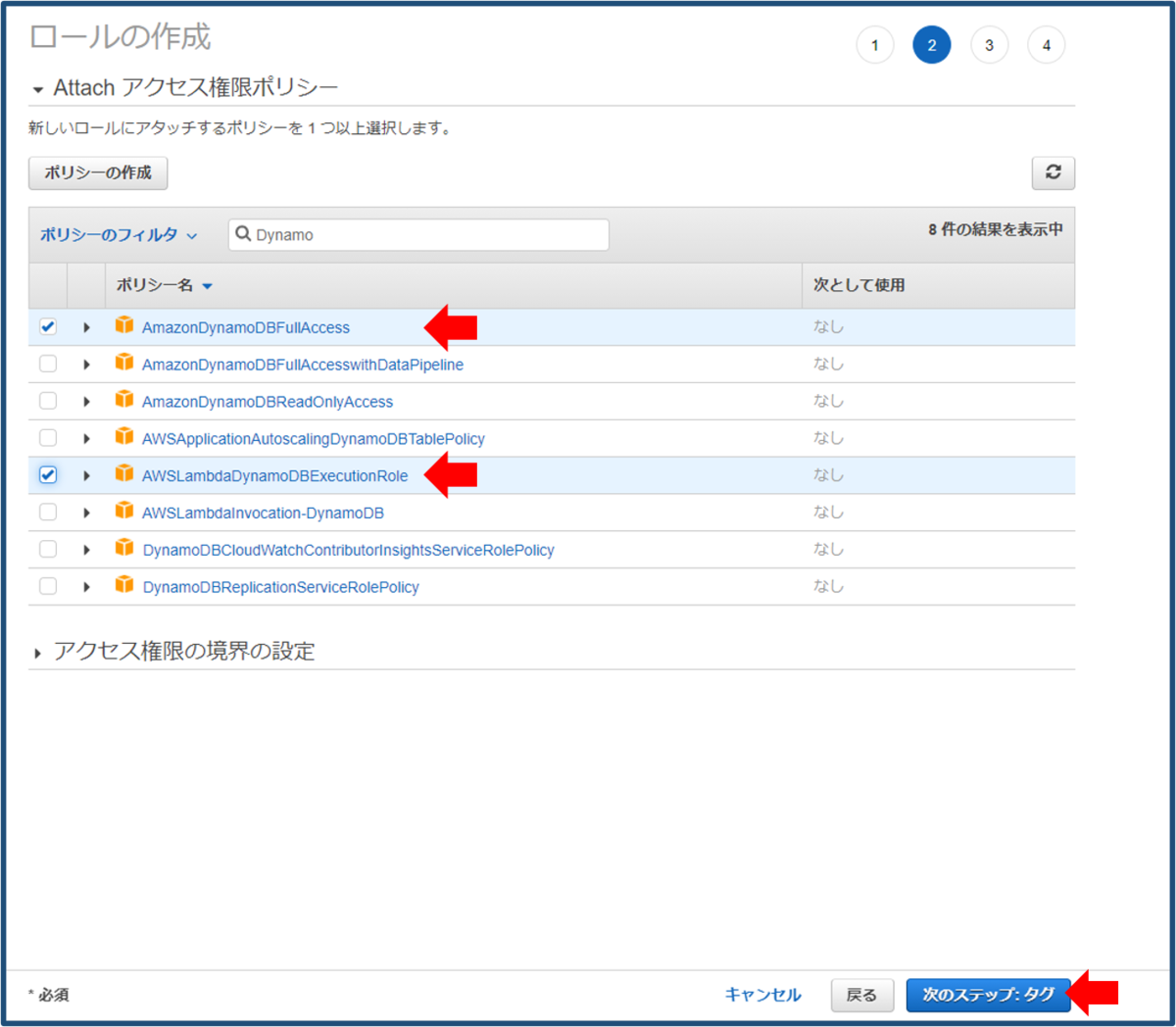
Task: Expand AmazonDynamoDBFullAccesswithDataPipeline row arrow
Action: point(86,365)
